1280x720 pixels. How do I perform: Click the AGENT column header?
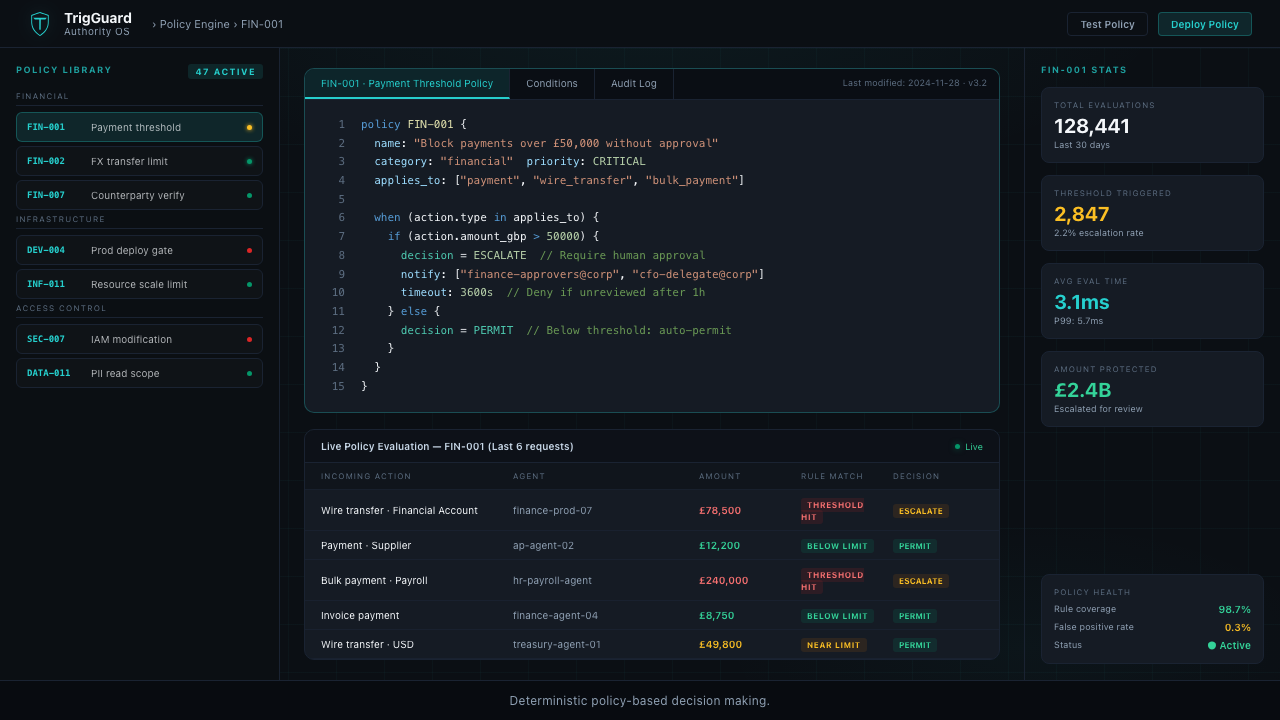529,476
